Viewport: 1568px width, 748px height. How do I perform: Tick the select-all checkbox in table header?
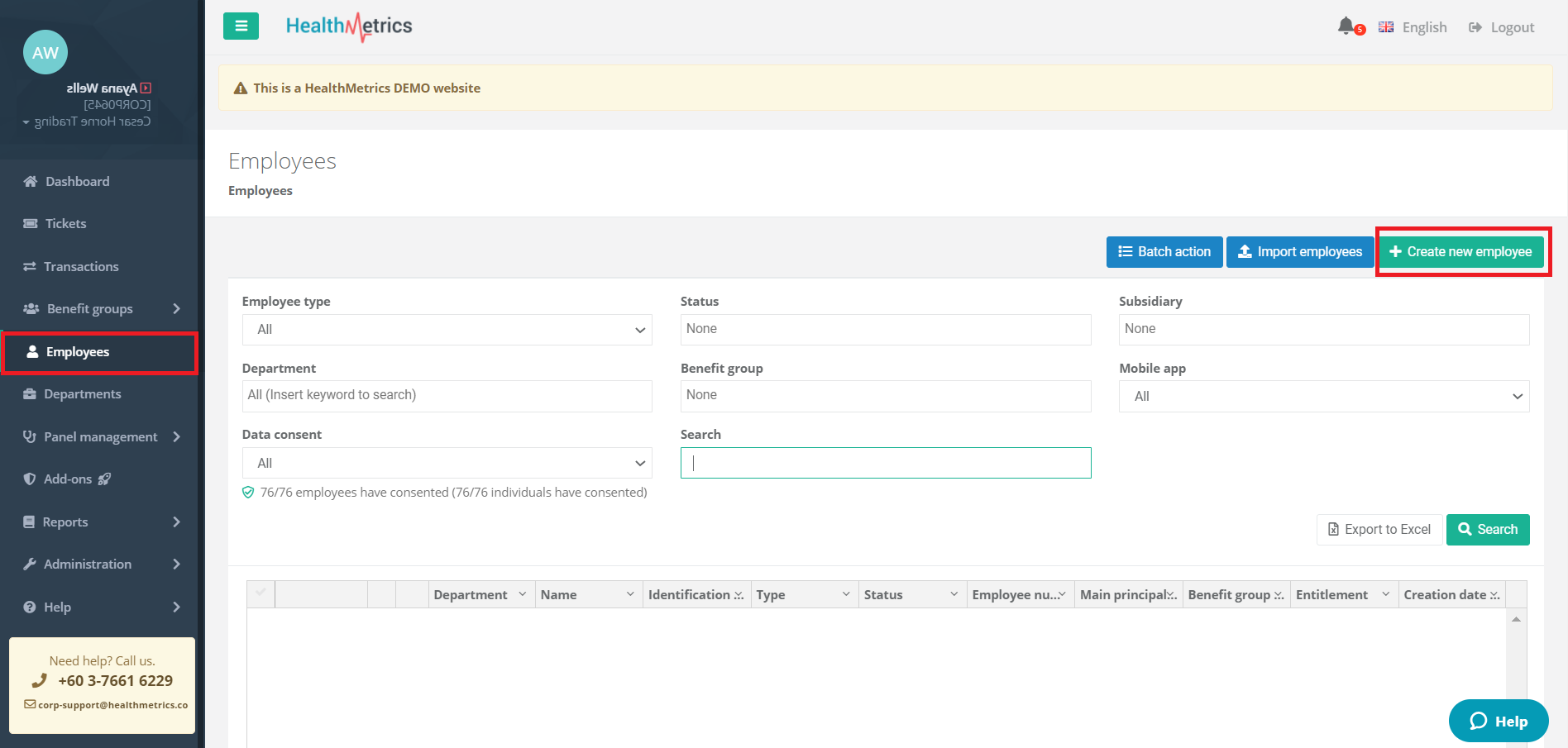261,593
